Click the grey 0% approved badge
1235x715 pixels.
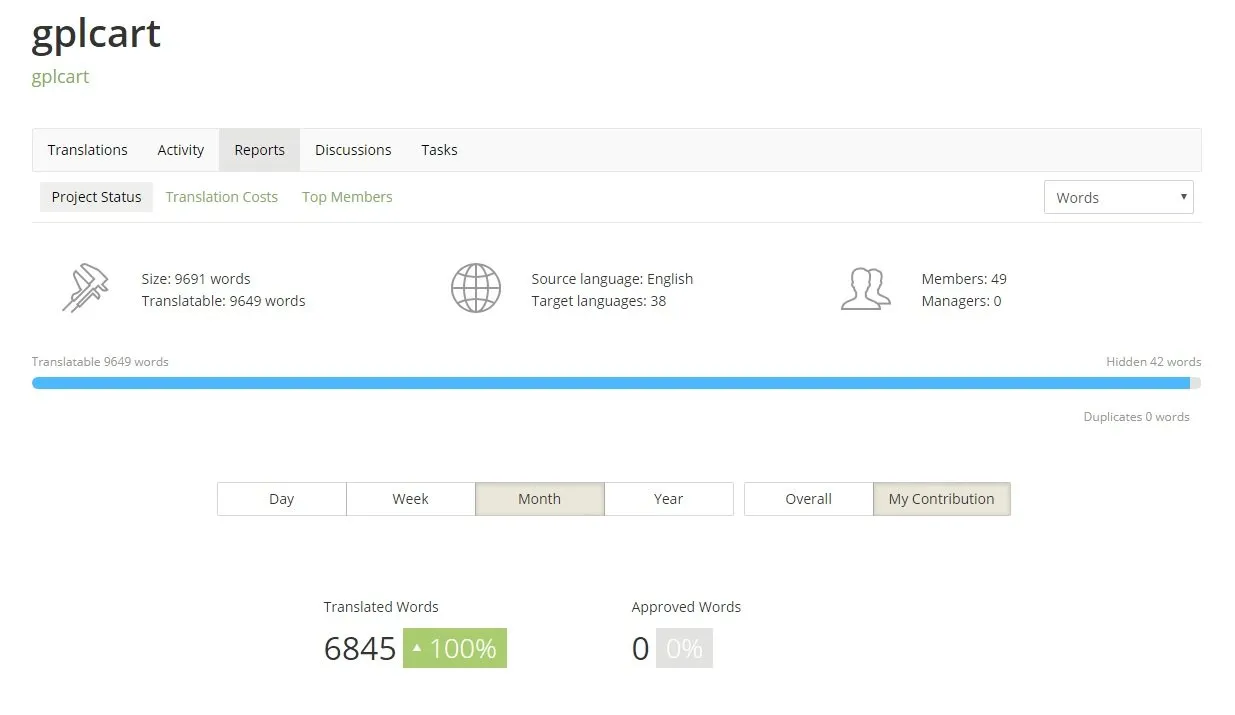[684, 648]
